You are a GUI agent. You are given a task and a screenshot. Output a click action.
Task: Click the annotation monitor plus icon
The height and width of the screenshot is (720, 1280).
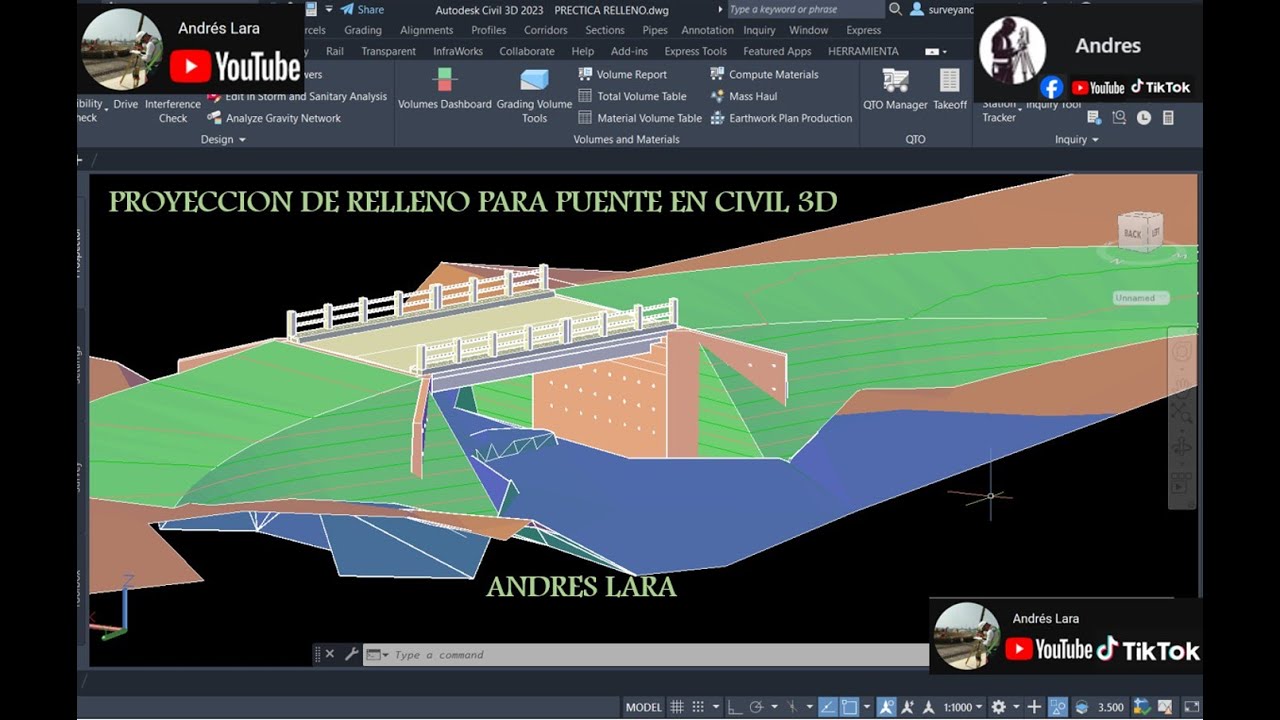coord(1035,707)
